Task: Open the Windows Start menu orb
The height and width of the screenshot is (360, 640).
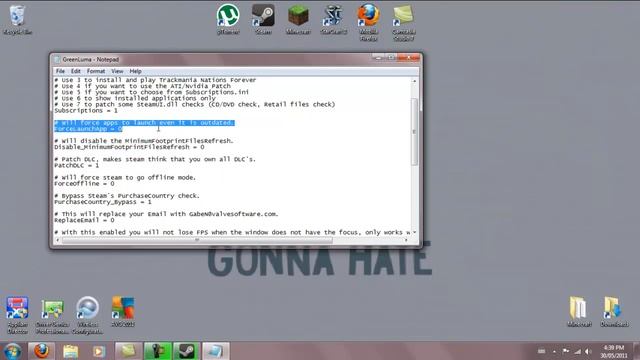Action: coord(13,351)
